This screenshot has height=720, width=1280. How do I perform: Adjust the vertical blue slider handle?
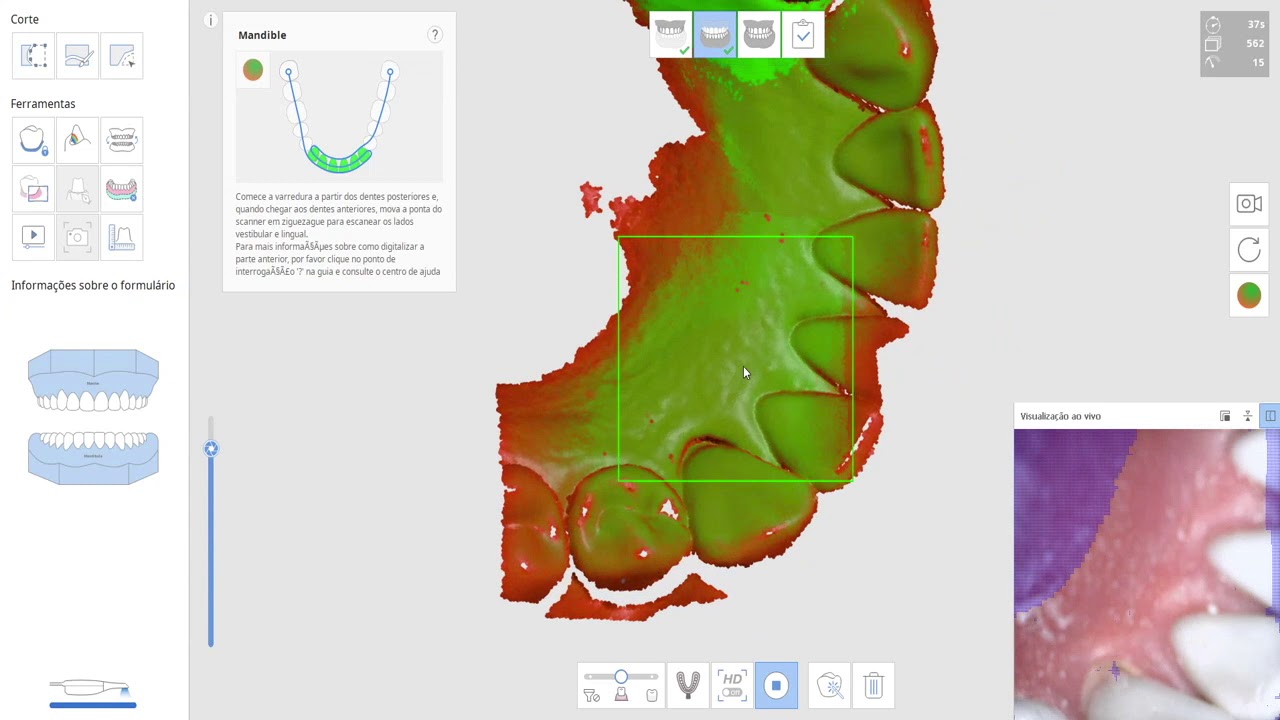point(211,449)
